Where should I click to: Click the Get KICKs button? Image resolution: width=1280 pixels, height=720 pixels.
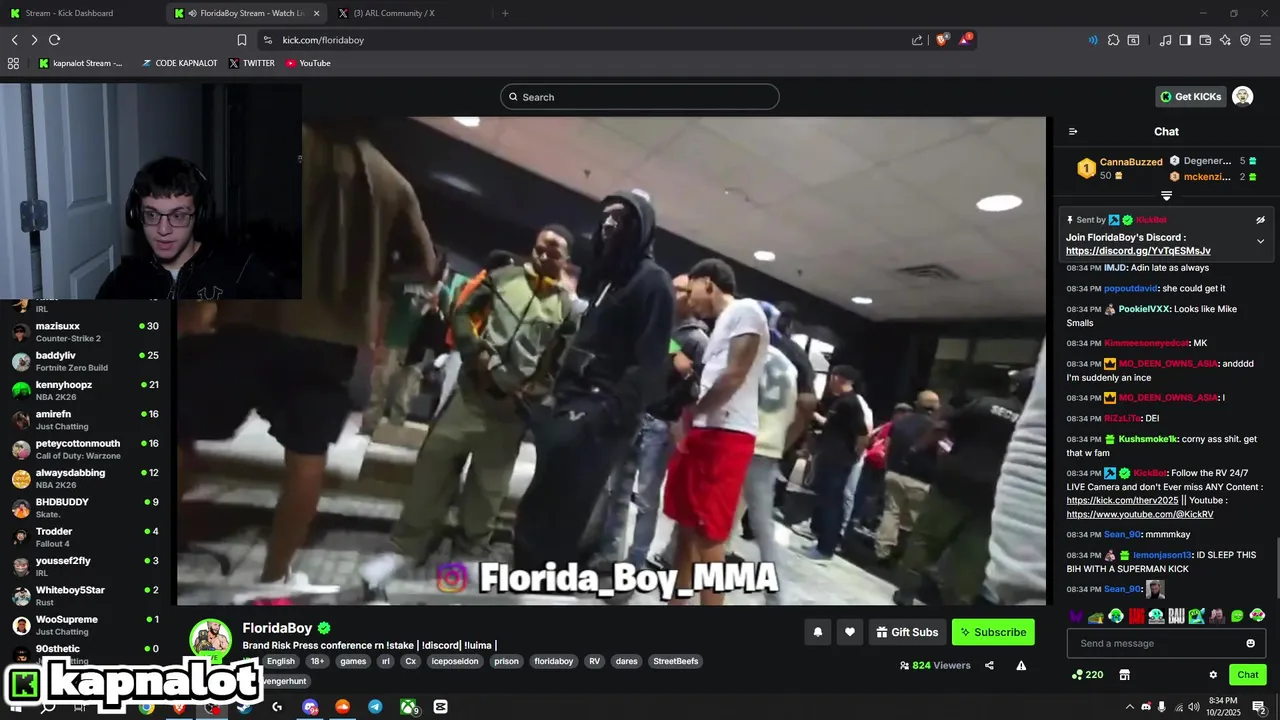1190,97
